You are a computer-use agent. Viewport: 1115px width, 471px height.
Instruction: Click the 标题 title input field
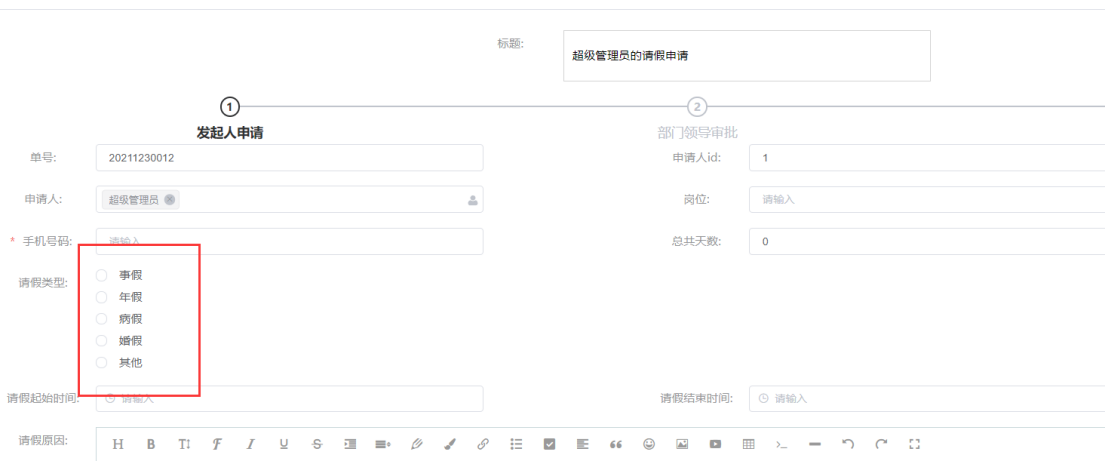(x=747, y=55)
